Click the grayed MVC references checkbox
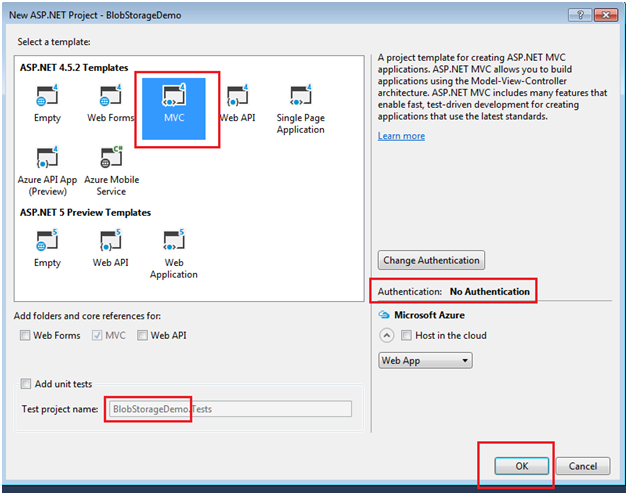 point(97,335)
